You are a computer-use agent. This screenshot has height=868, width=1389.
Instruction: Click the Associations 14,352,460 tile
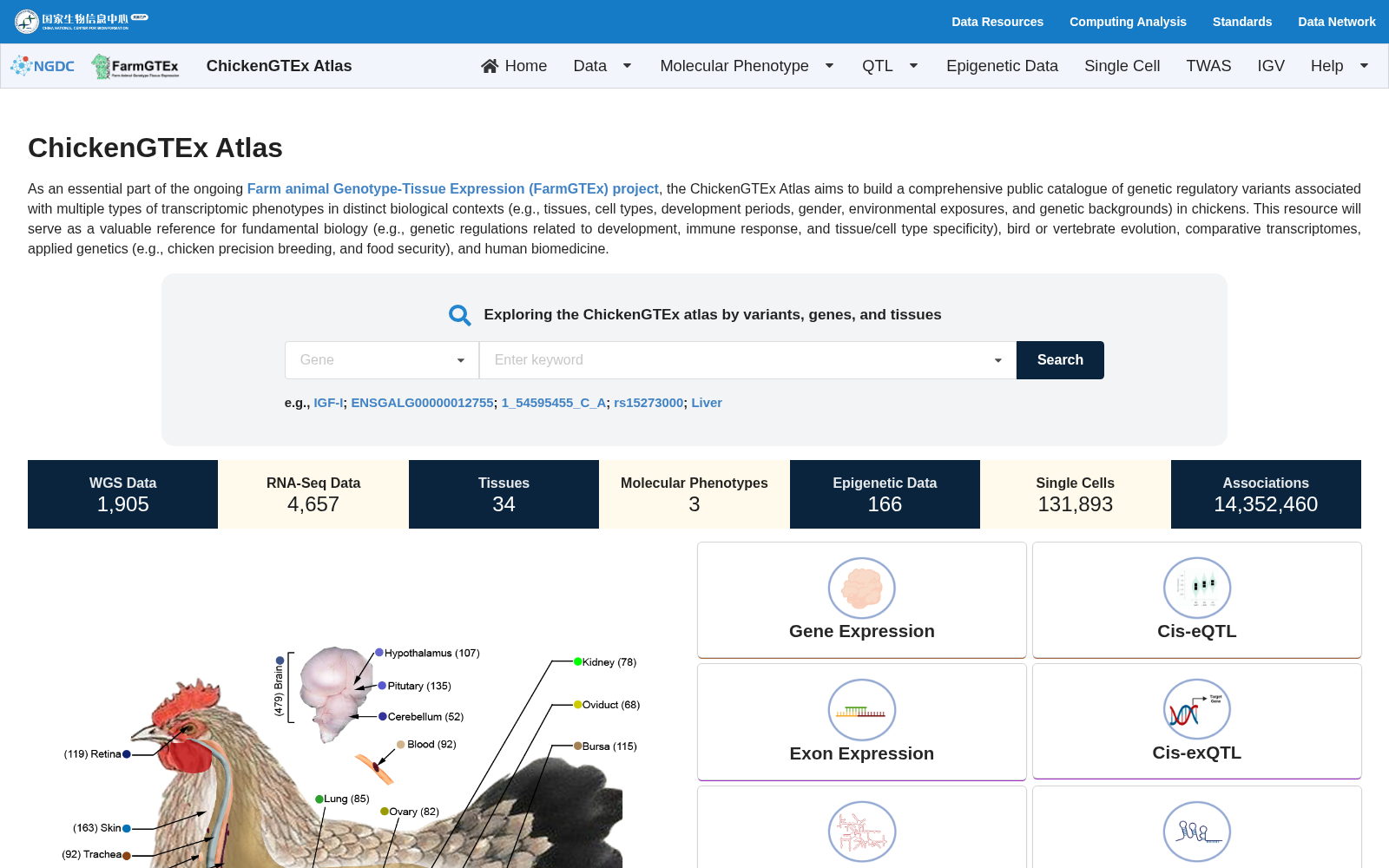[1266, 494]
